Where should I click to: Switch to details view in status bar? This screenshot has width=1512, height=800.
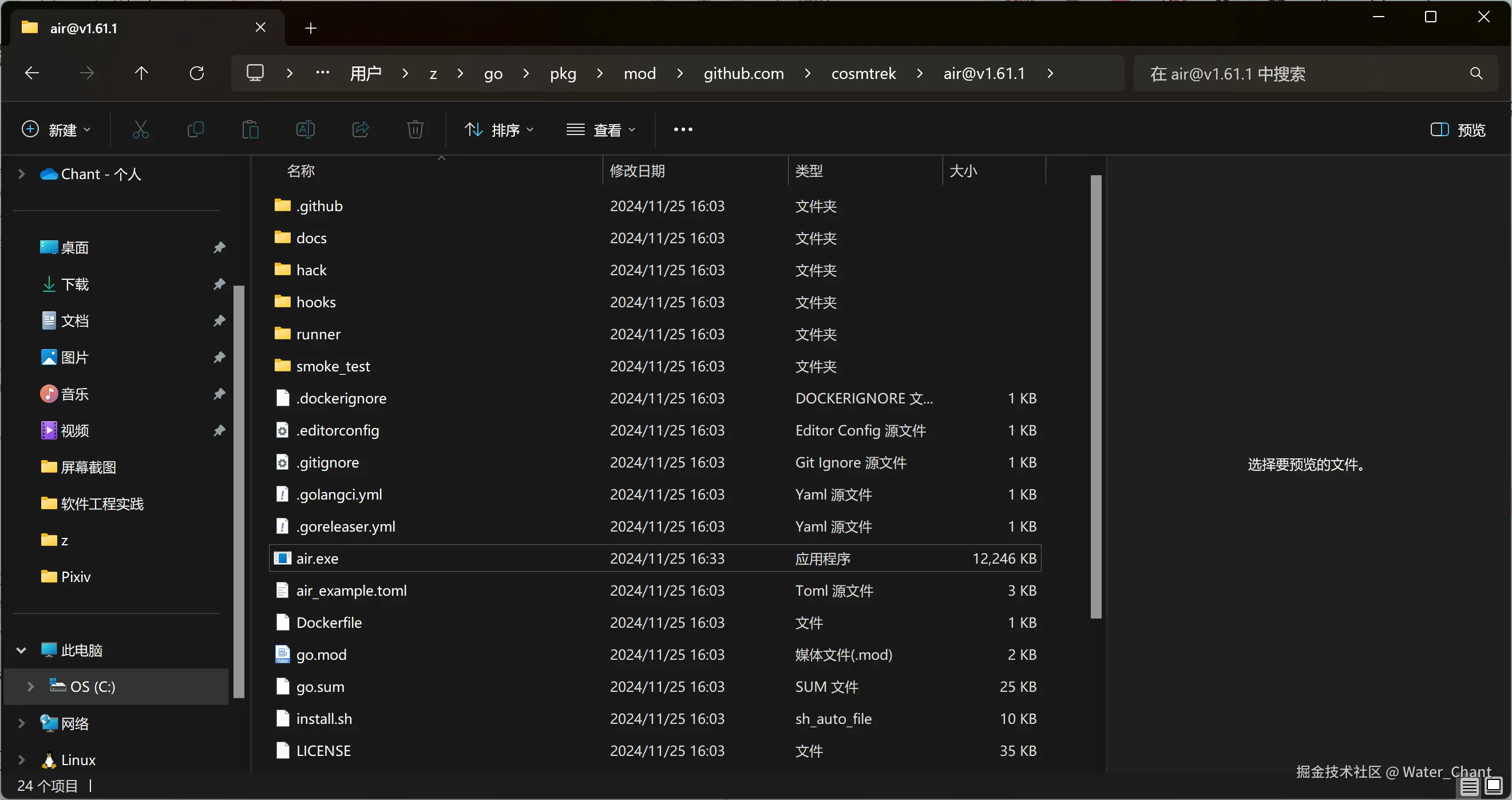coord(1469,786)
